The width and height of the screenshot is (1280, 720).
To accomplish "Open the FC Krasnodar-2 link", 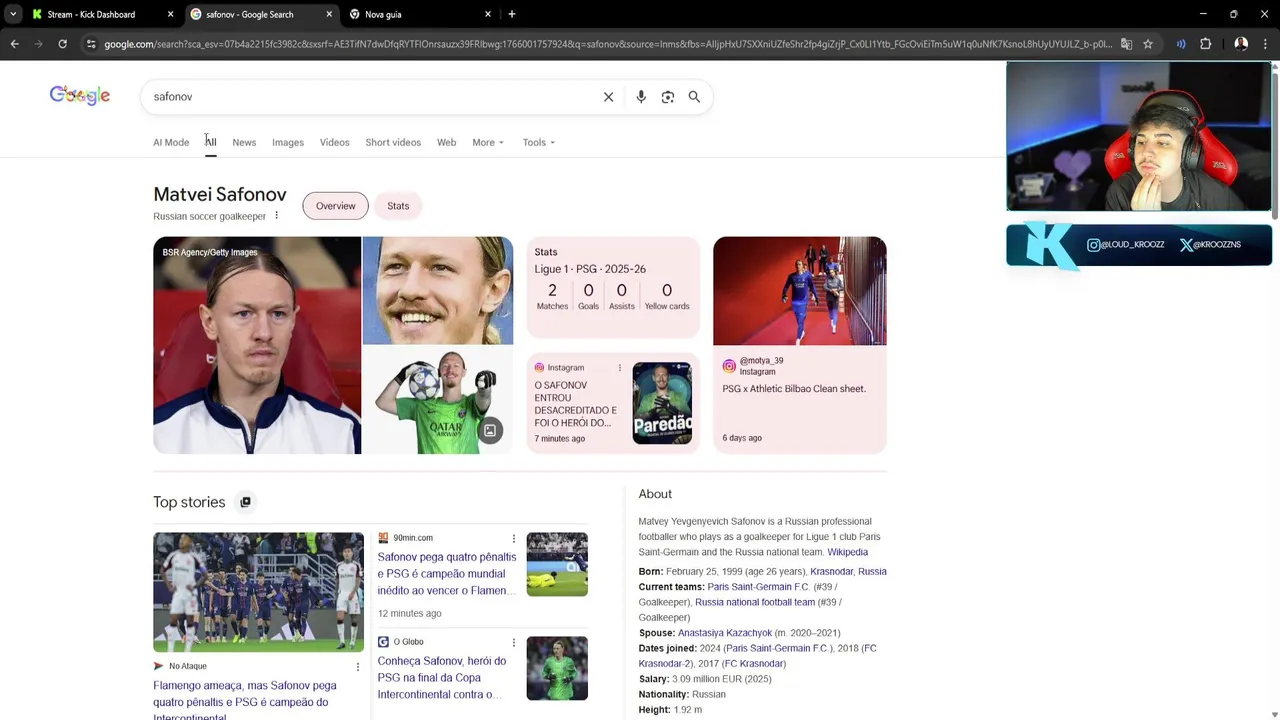I will click(x=758, y=656).
